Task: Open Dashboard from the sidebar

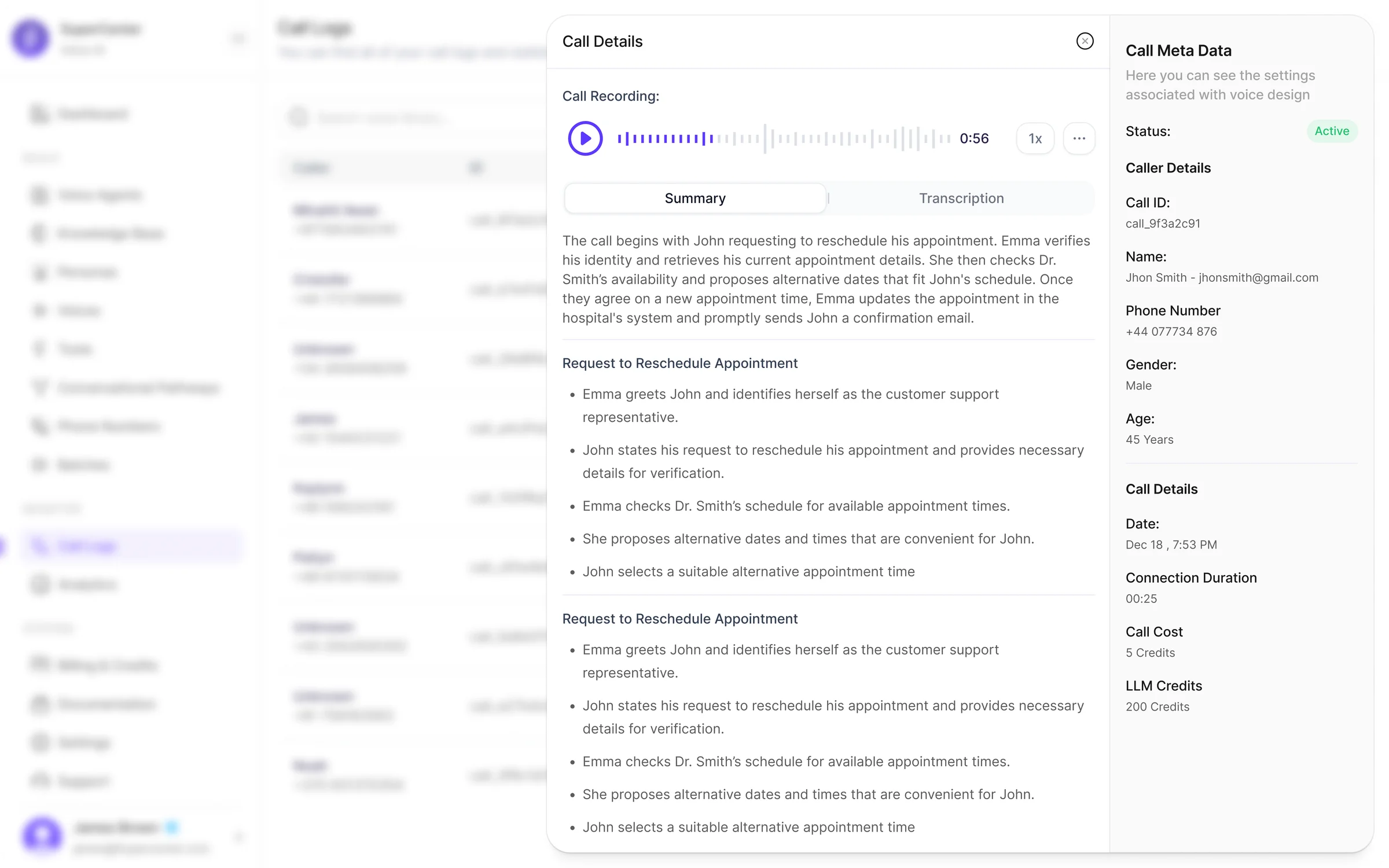Action: (x=93, y=114)
